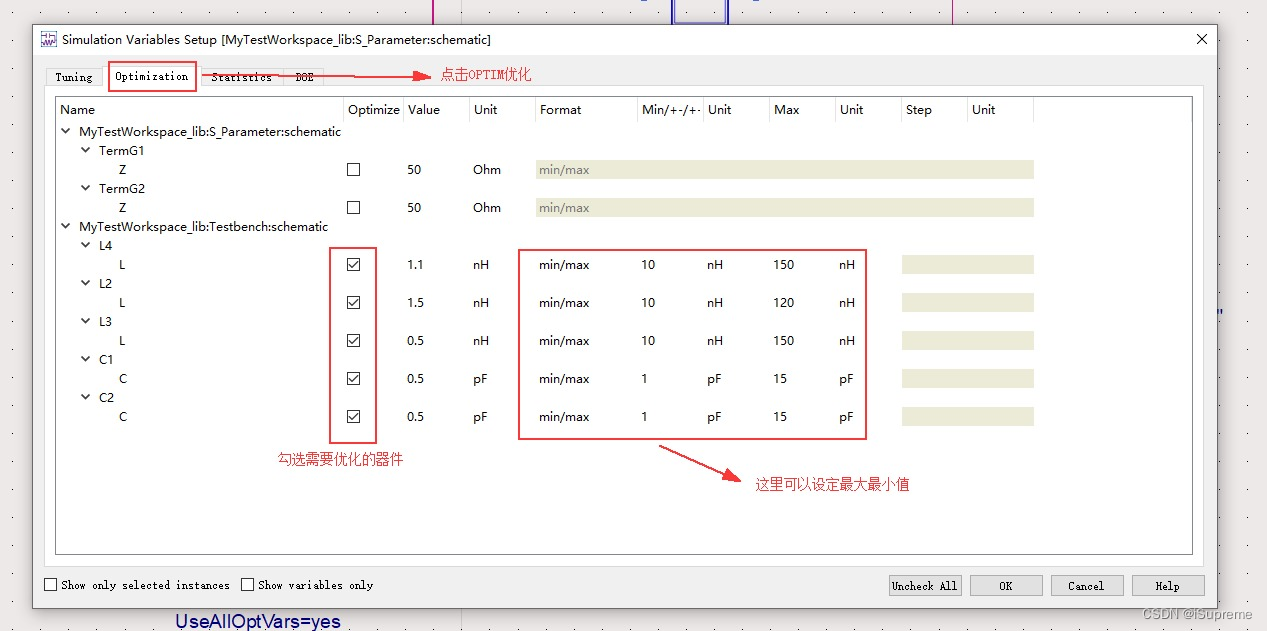
Task: Confirm with the OK button
Action: point(1006,586)
